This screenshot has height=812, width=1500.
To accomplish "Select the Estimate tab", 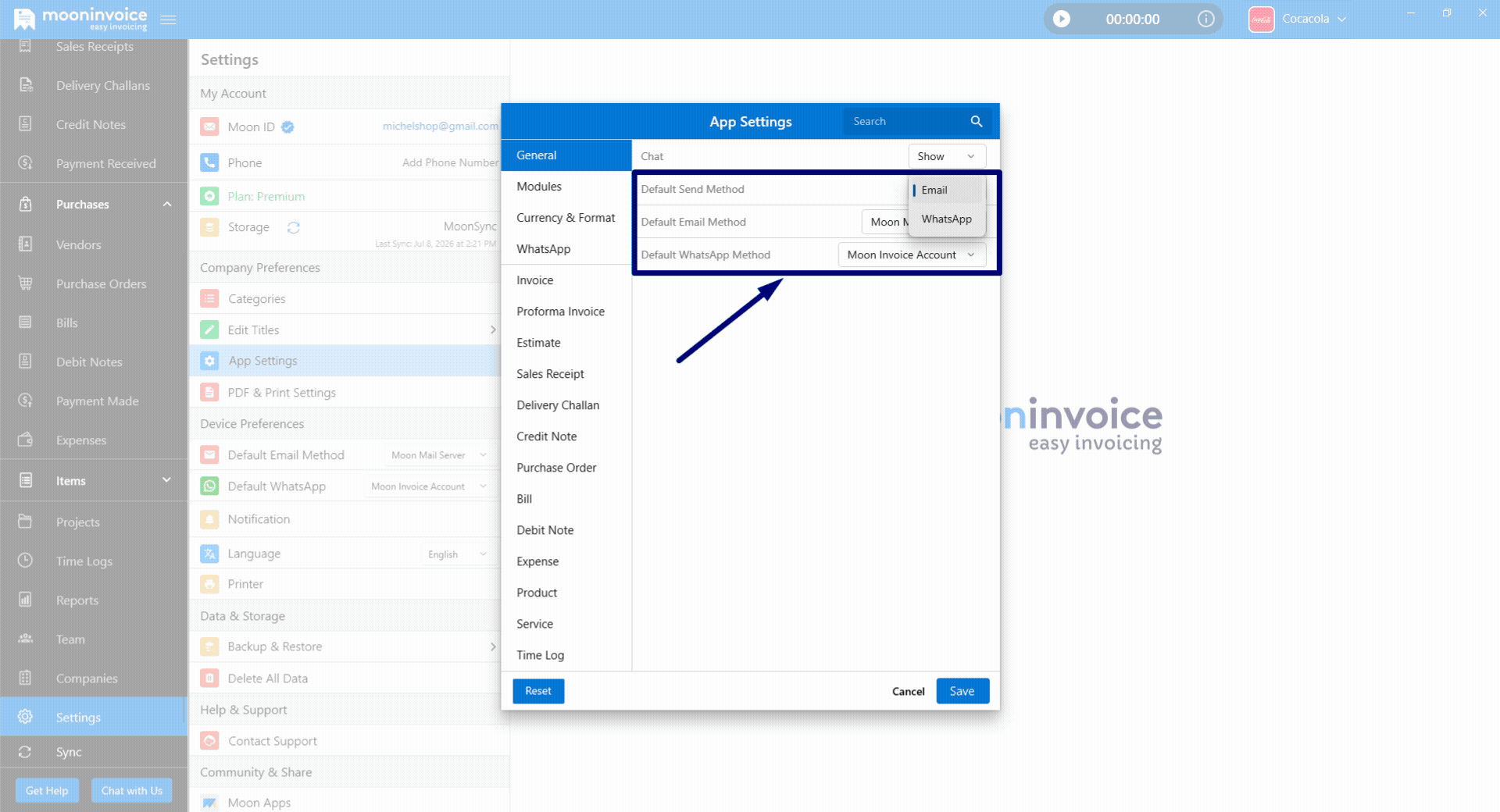I will click(x=566, y=343).
